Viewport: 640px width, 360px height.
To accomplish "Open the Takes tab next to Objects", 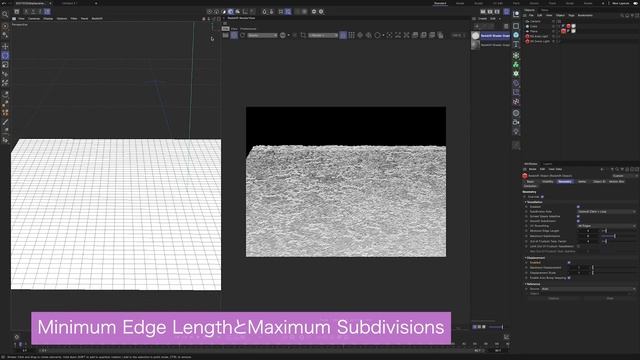I will click(545, 10).
